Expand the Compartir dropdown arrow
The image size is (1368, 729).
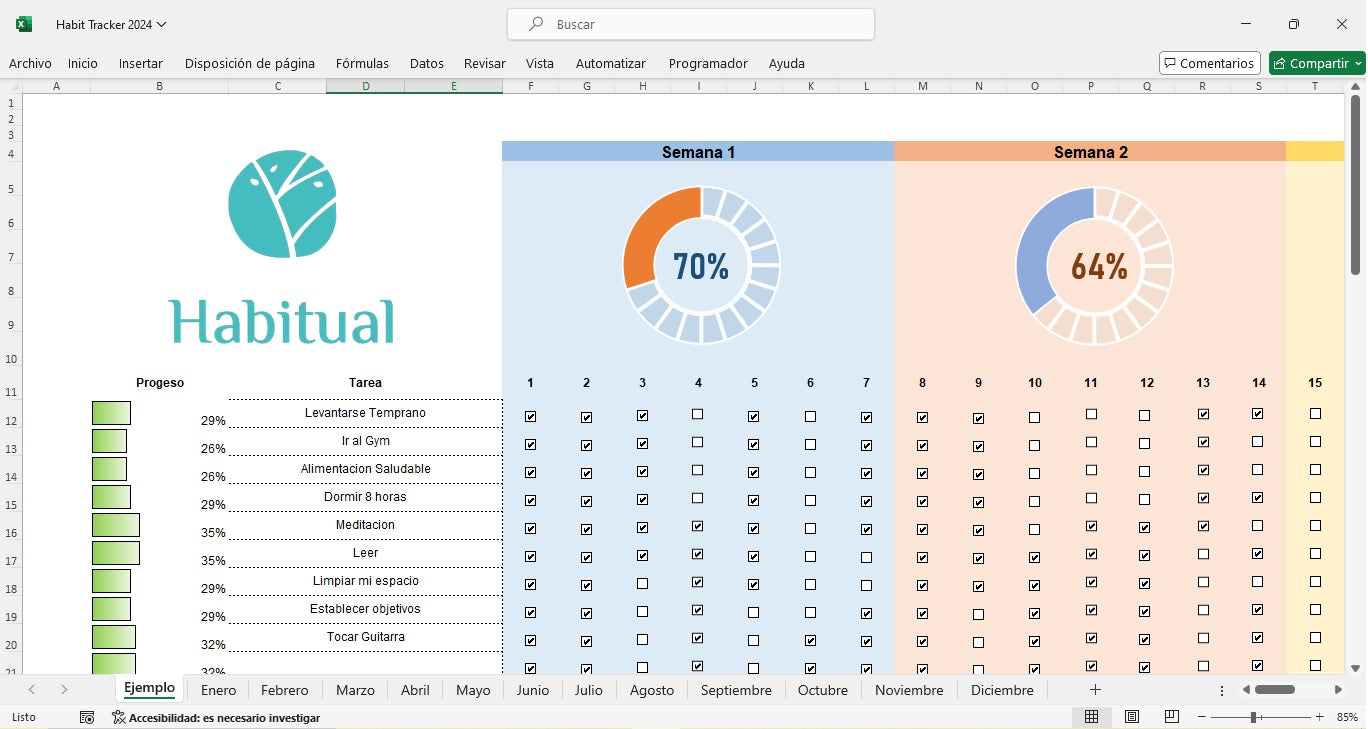1358,63
